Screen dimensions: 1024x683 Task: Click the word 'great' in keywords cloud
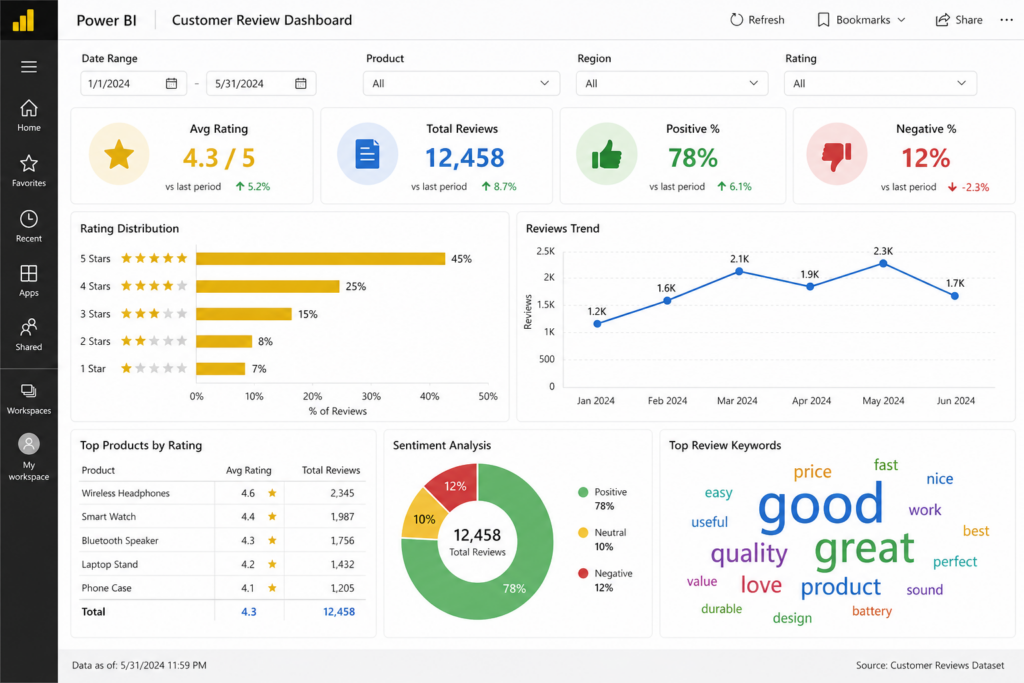coord(864,550)
